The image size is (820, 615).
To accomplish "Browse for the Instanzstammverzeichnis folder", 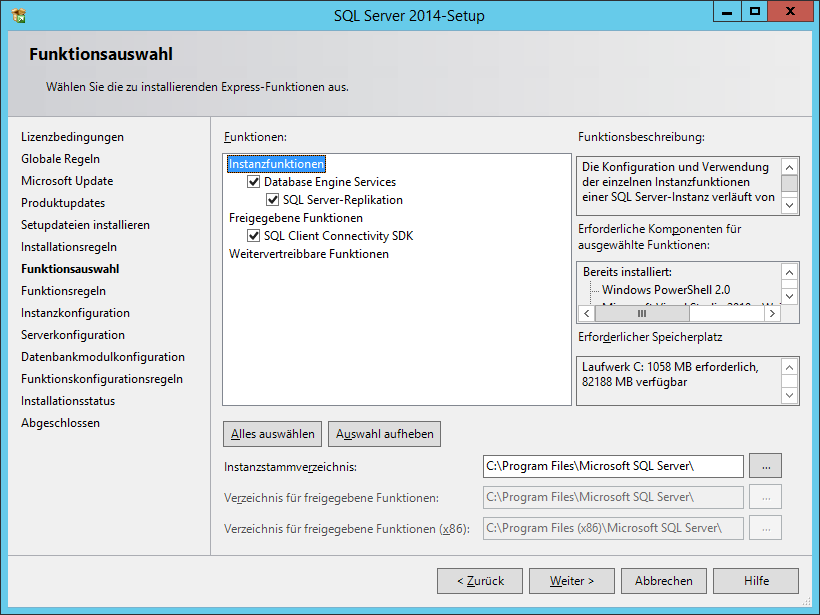I will (765, 466).
